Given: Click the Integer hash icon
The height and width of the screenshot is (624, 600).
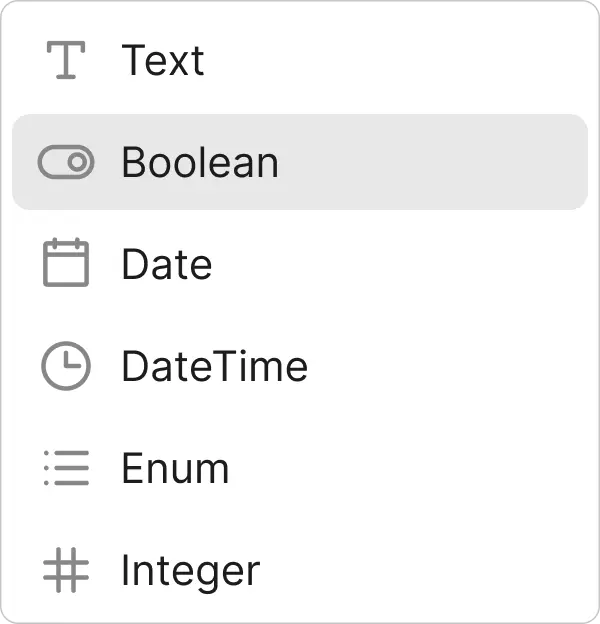Looking at the screenshot, I should tap(66, 571).
